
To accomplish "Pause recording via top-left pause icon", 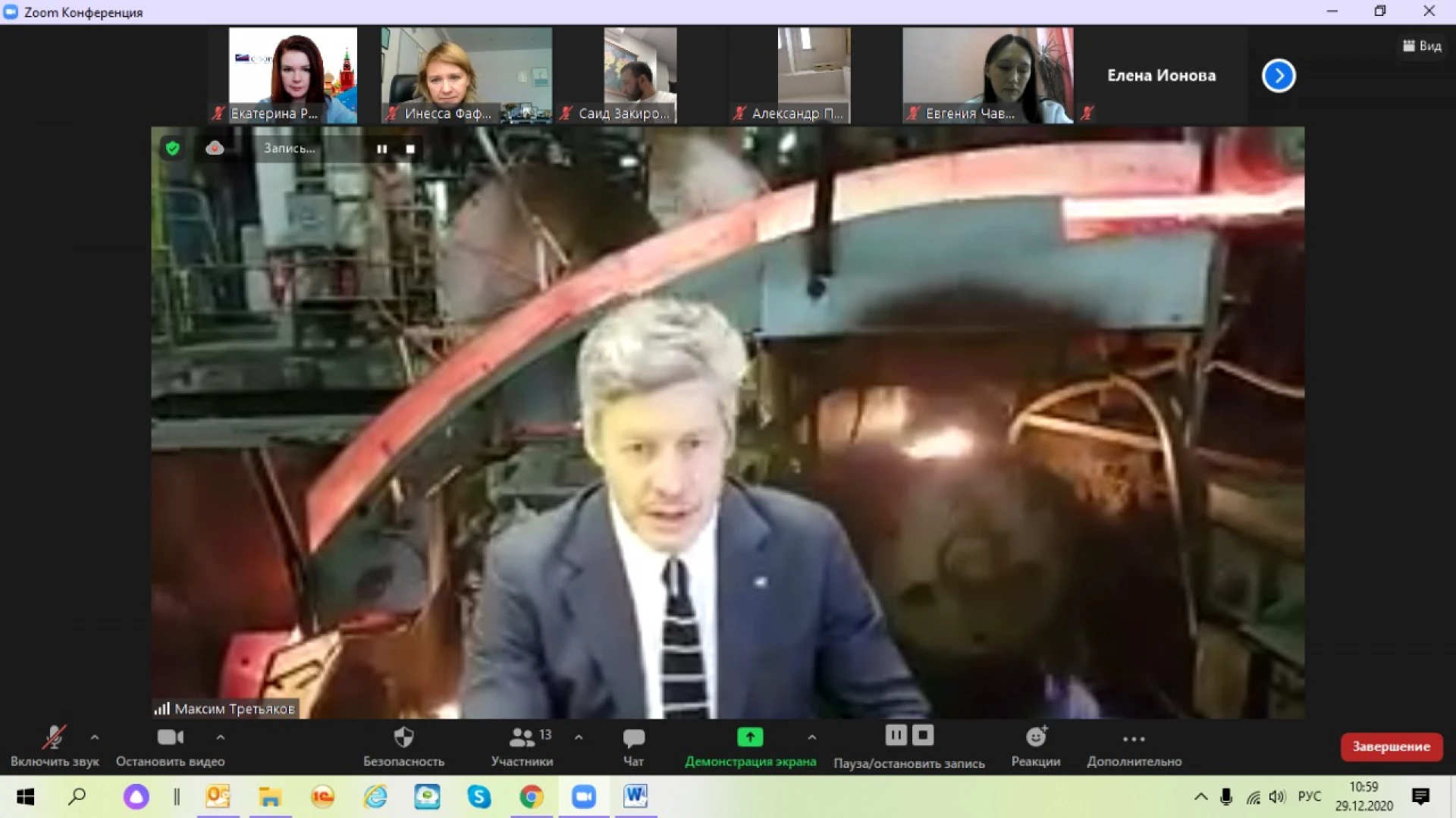I will pyautogui.click(x=382, y=149).
